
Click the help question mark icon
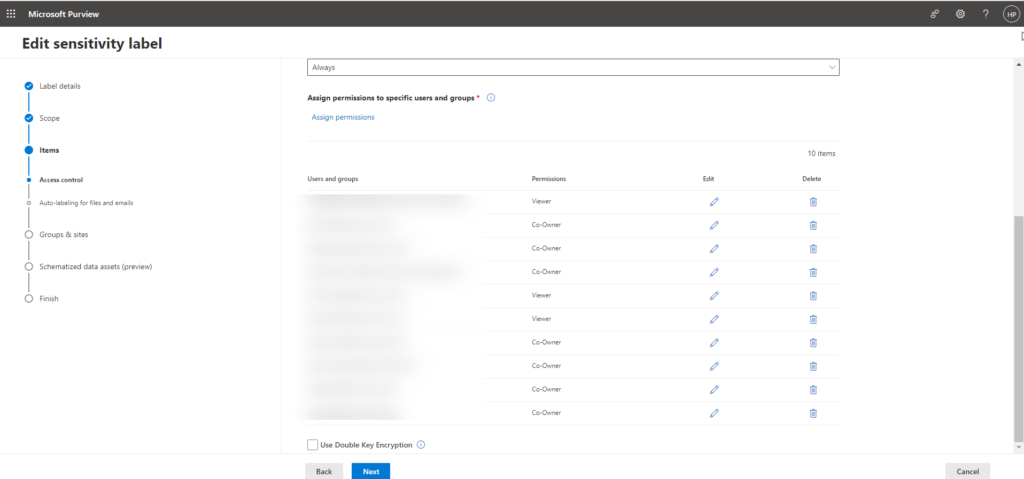[x=985, y=14]
